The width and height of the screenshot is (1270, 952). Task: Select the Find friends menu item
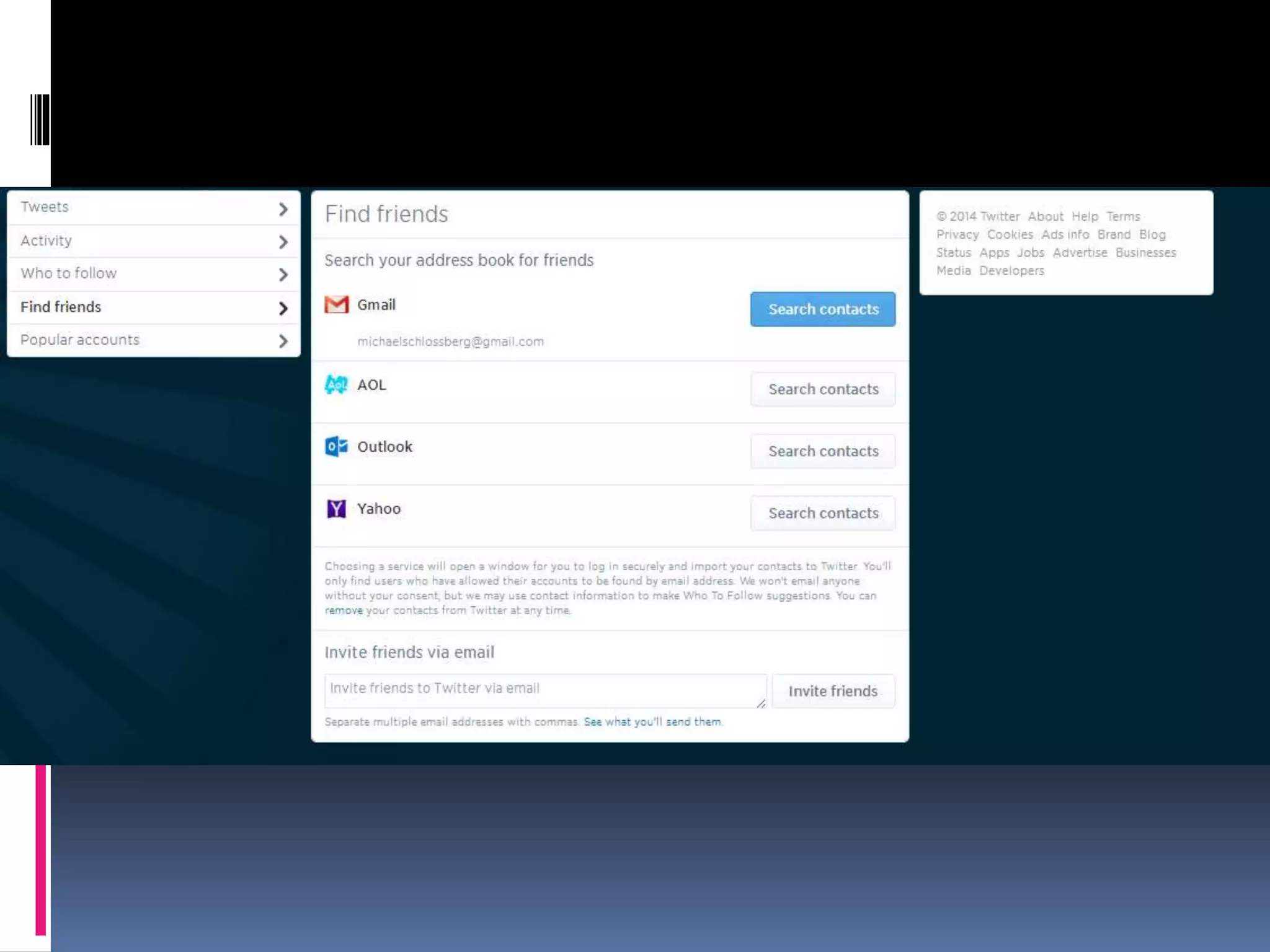[x=61, y=307]
